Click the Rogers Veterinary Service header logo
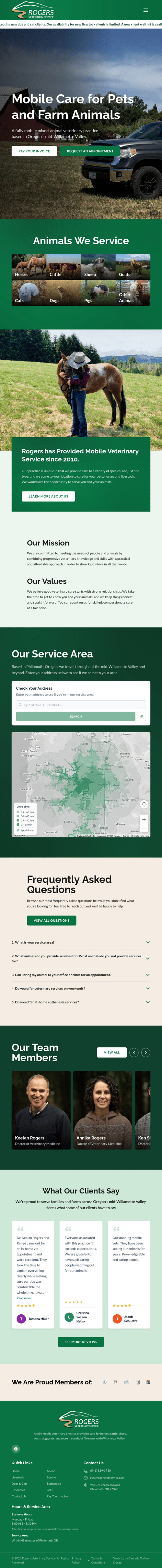 point(34,10)
